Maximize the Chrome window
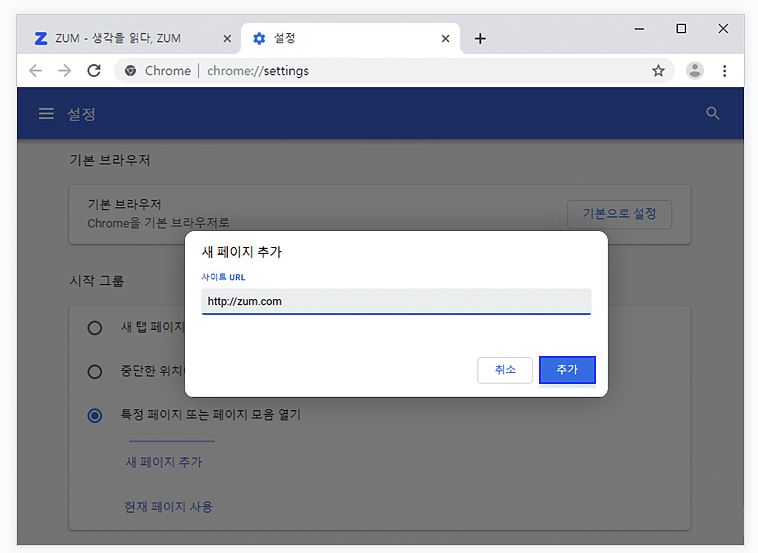This screenshot has width=758, height=553. [681, 29]
